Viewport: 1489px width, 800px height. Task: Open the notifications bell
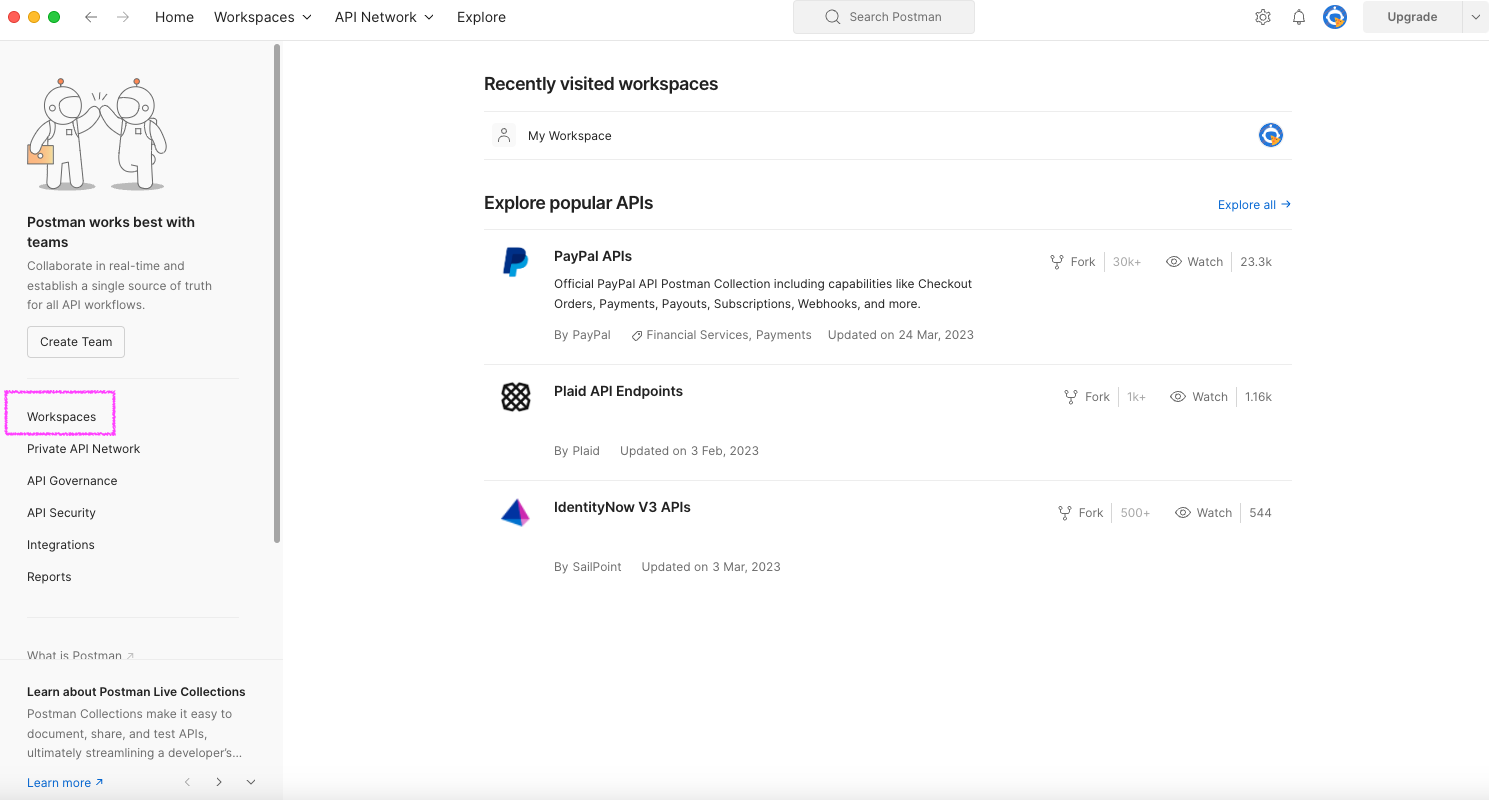click(1299, 17)
